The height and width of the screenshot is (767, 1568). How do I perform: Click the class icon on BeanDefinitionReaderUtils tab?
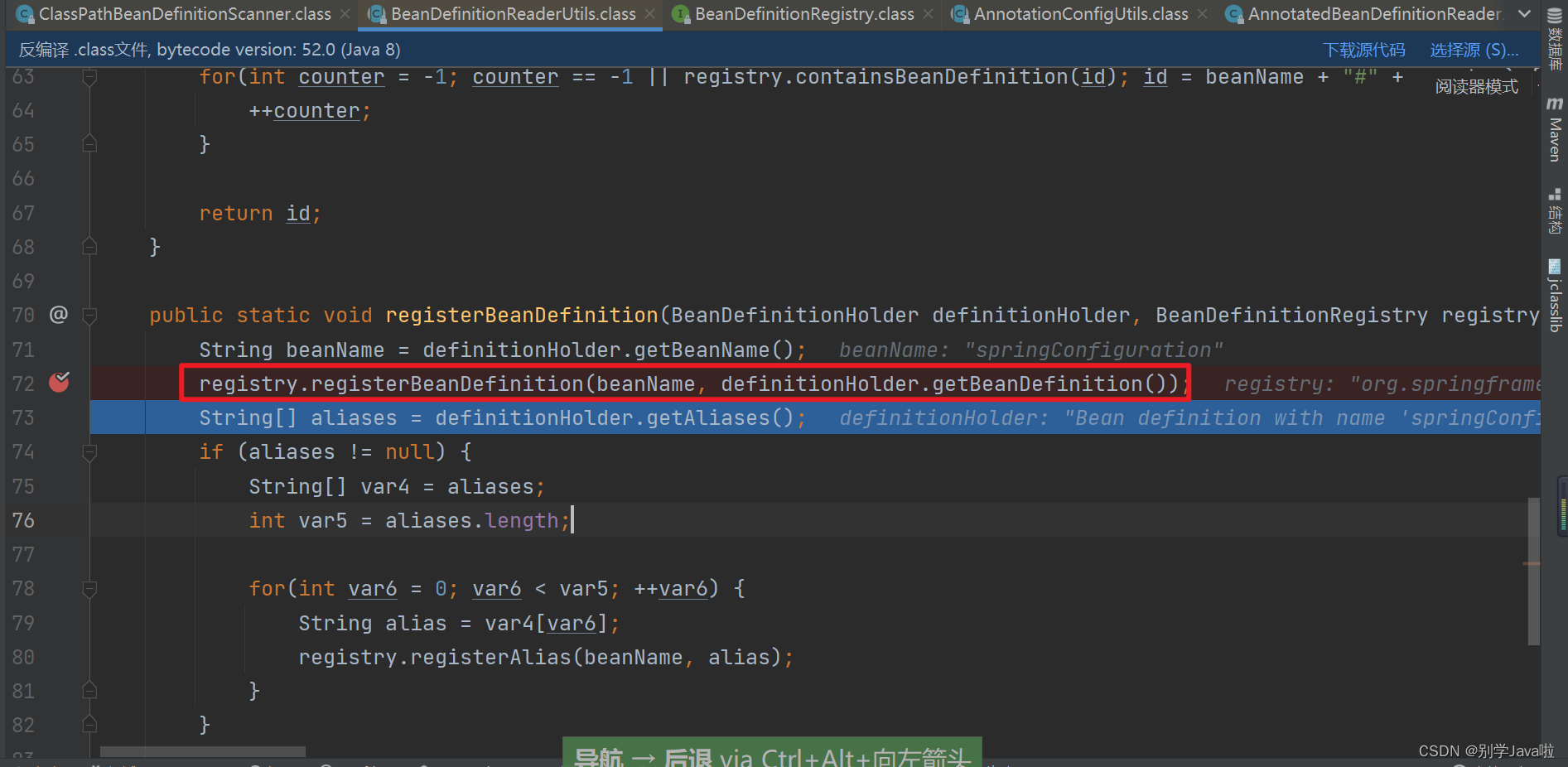point(377,14)
